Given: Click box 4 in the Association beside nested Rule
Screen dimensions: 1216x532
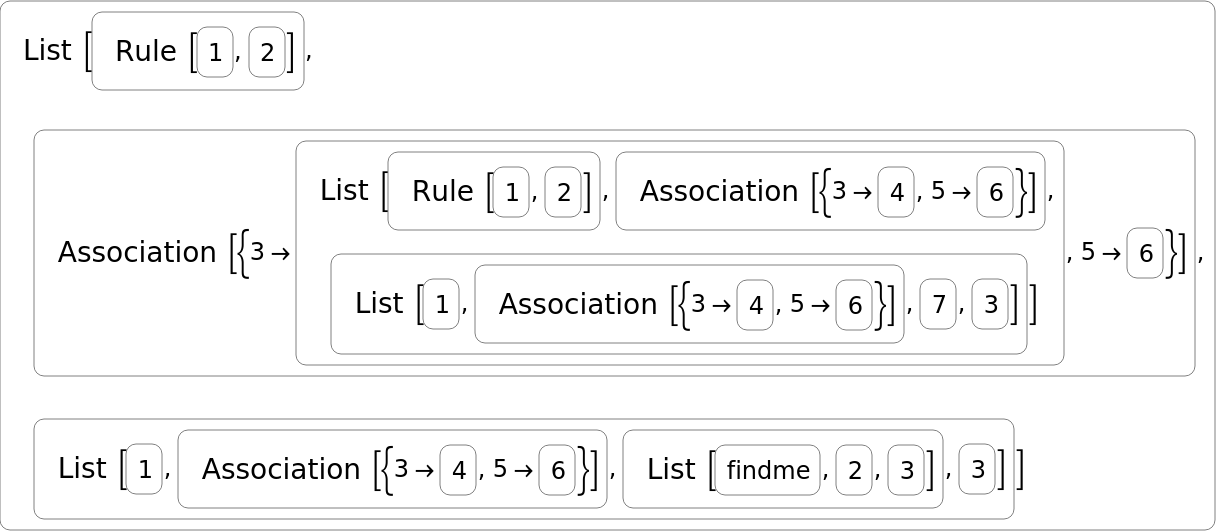Looking at the screenshot, I should click(896, 192).
